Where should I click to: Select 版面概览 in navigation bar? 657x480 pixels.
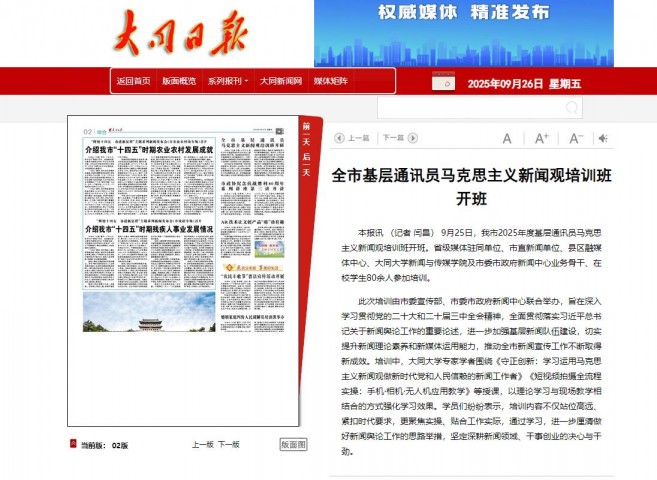click(179, 81)
